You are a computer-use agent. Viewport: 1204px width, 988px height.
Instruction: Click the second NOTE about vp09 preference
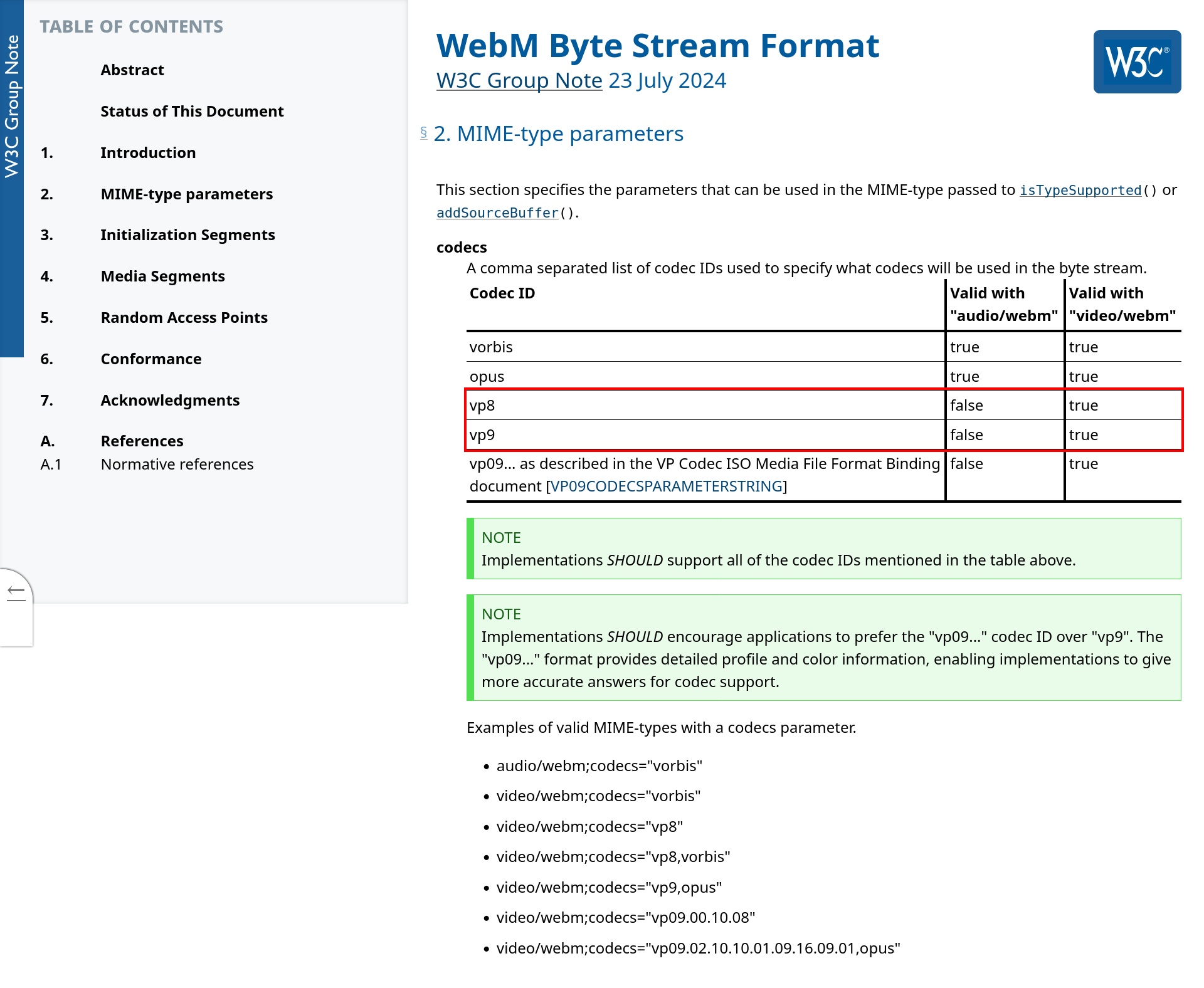pyautogui.click(x=824, y=648)
